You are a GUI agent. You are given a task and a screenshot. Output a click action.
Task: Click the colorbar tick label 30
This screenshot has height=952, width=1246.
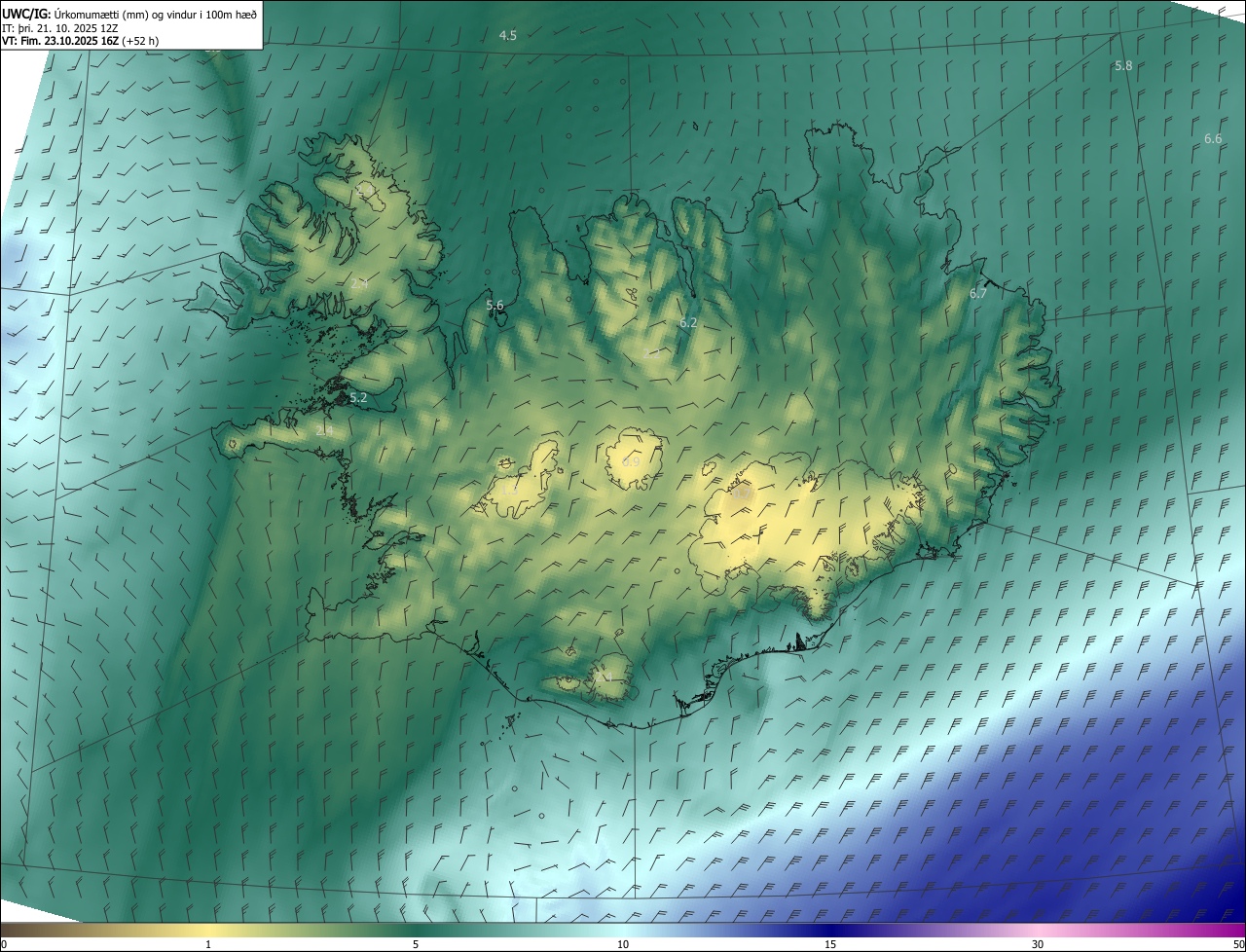coord(1038,944)
